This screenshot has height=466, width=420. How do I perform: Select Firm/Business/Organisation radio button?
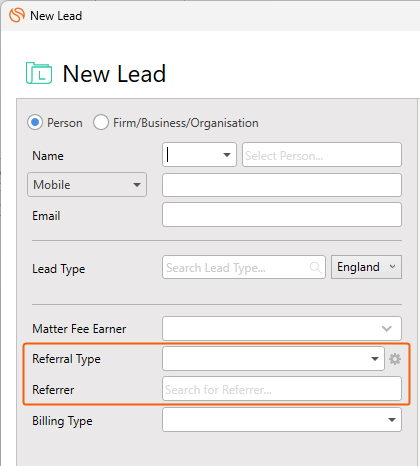(x=101, y=122)
